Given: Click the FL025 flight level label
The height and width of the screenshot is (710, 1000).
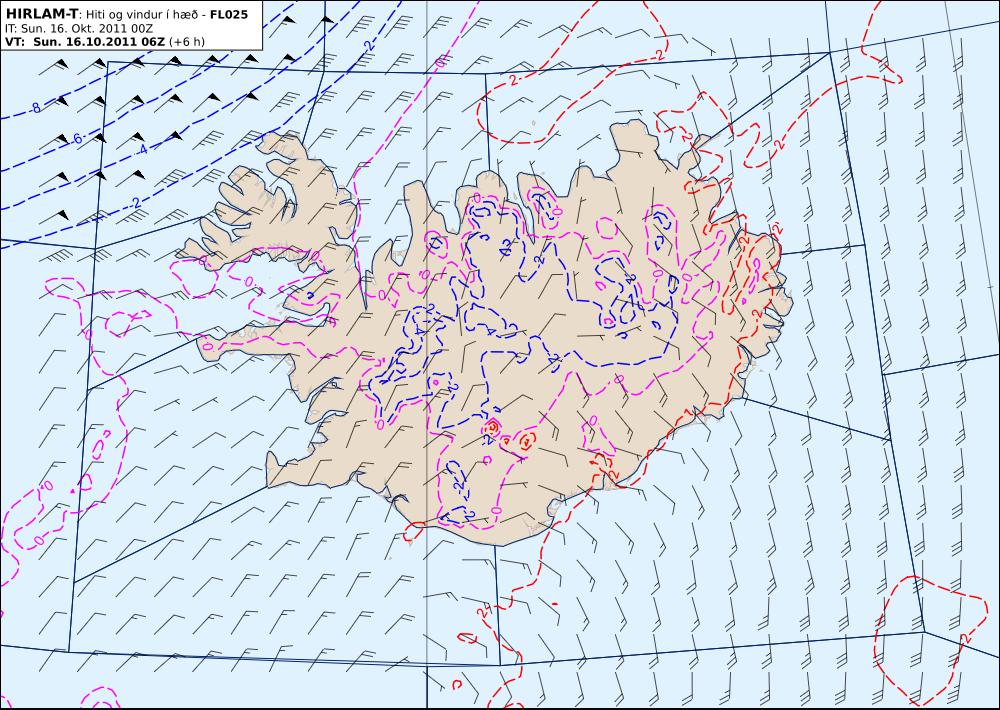Looking at the screenshot, I should tap(229, 15).
